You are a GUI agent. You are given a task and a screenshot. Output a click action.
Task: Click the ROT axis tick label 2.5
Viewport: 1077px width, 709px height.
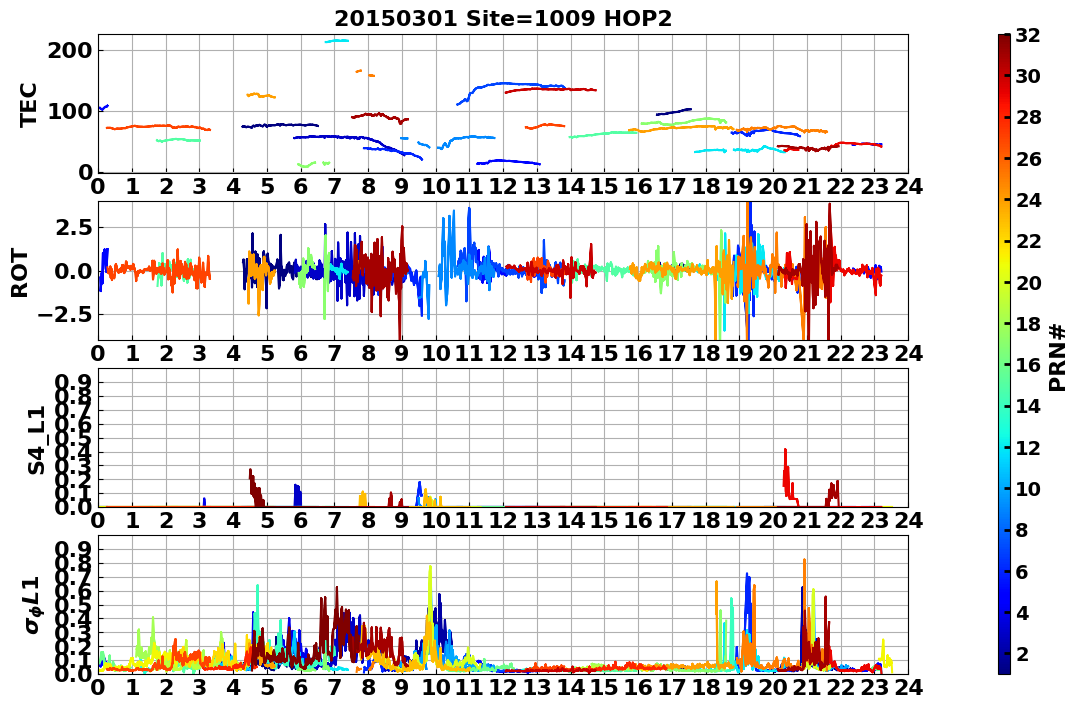coord(74,227)
